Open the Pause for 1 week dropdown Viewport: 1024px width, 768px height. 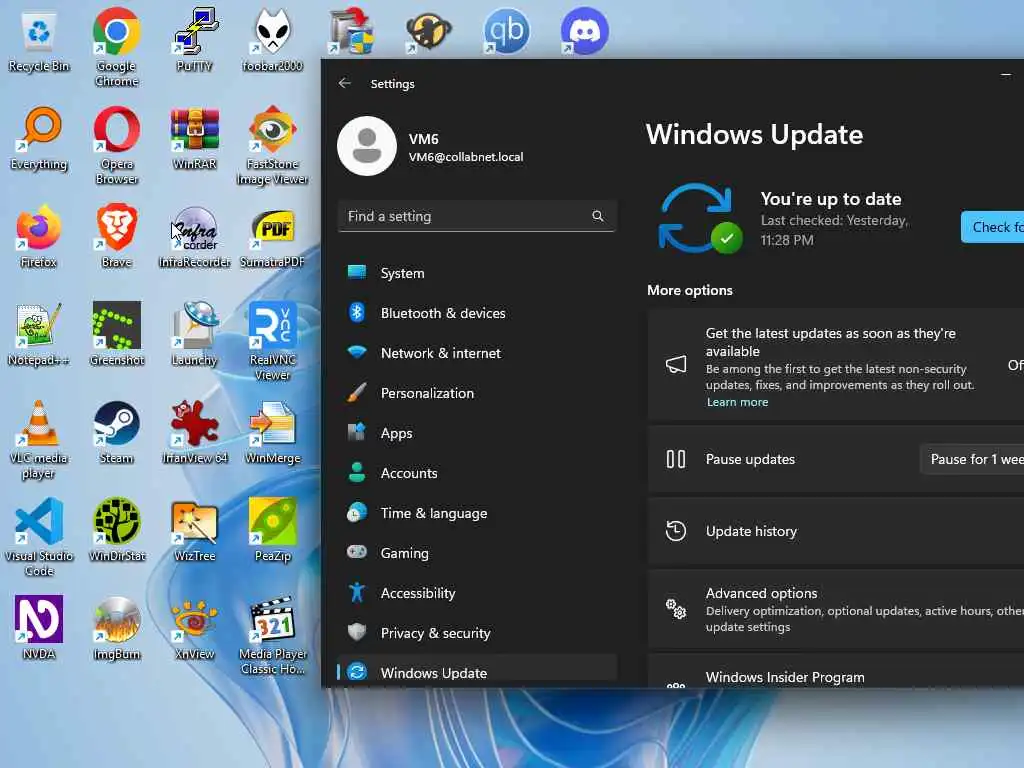click(x=973, y=459)
